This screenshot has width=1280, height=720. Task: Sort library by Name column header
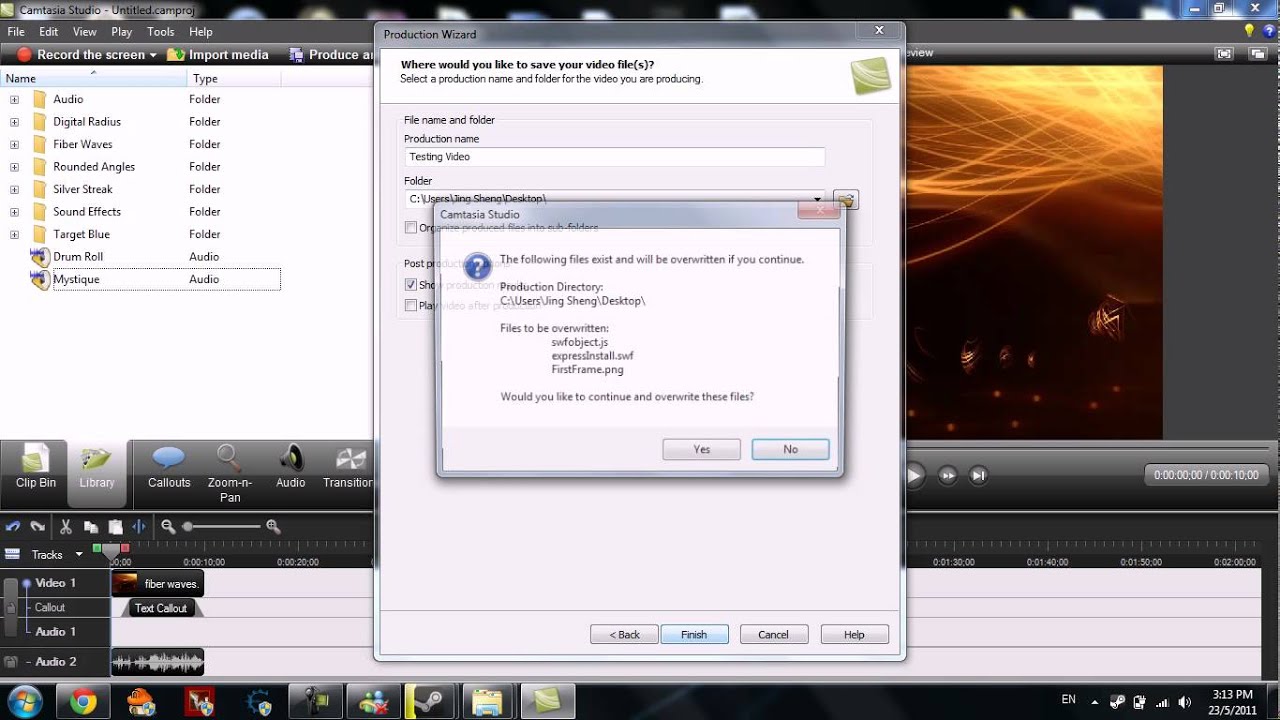[94, 78]
